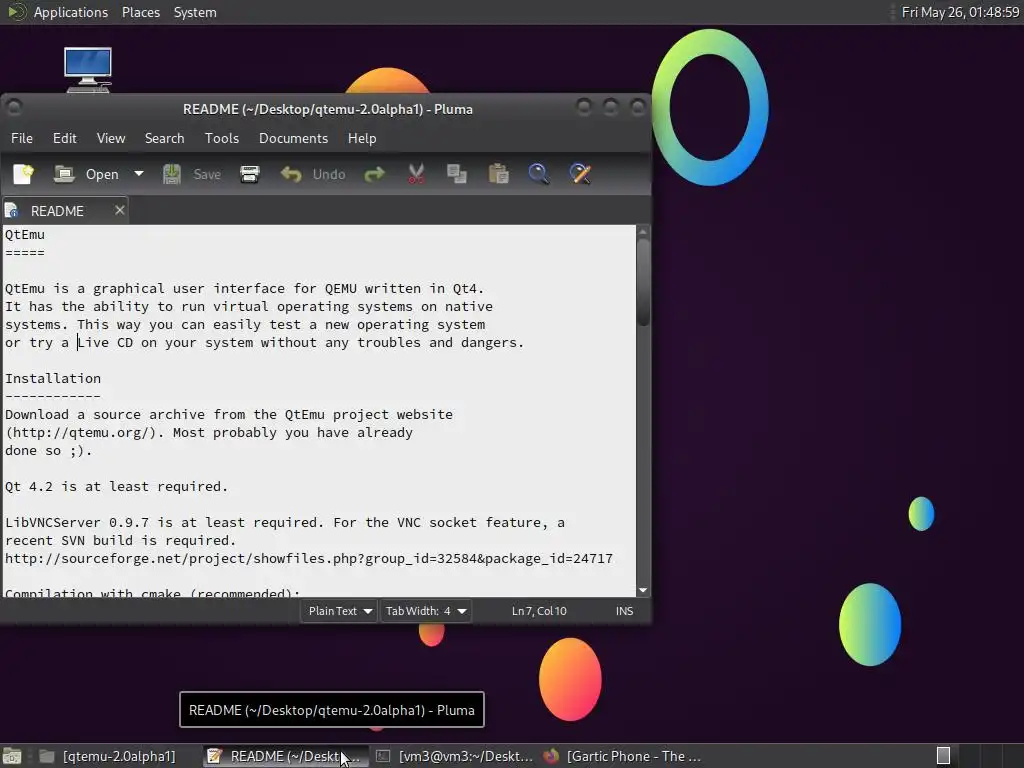Click the 'Installation' heading text
Image resolution: width=1024 pixels, height=768 pixels.
[53, 378]
